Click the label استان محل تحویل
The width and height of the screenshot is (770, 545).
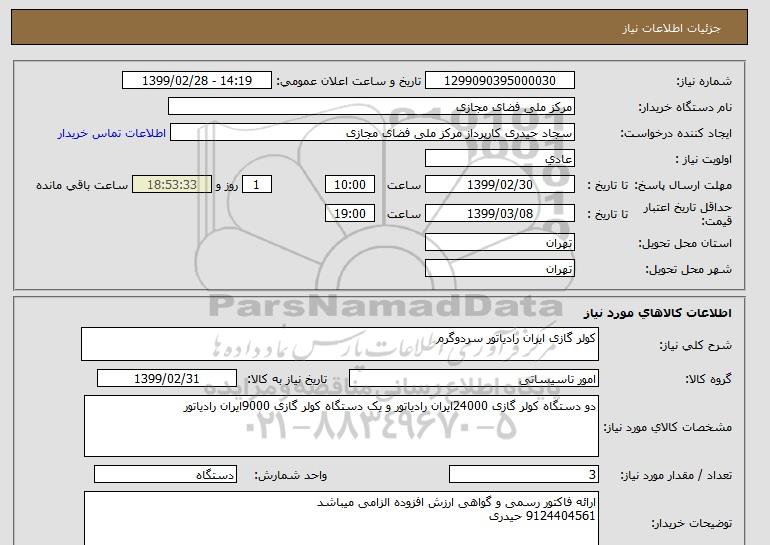point(685,243)
